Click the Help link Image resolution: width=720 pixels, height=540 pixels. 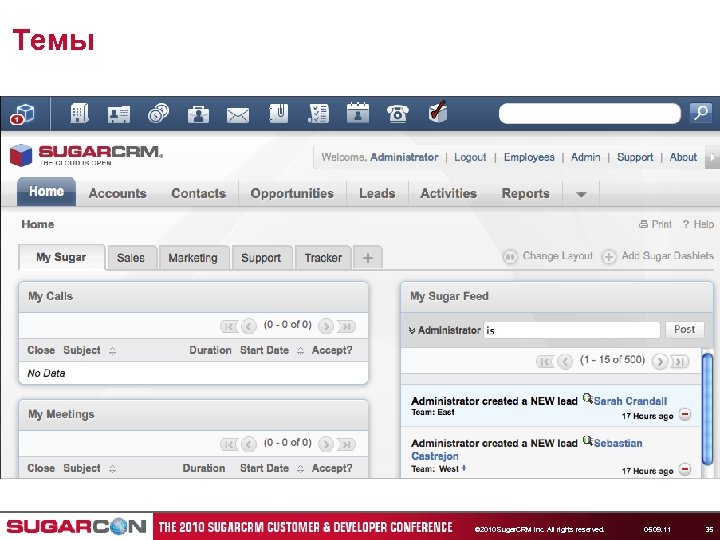point(698,224)
